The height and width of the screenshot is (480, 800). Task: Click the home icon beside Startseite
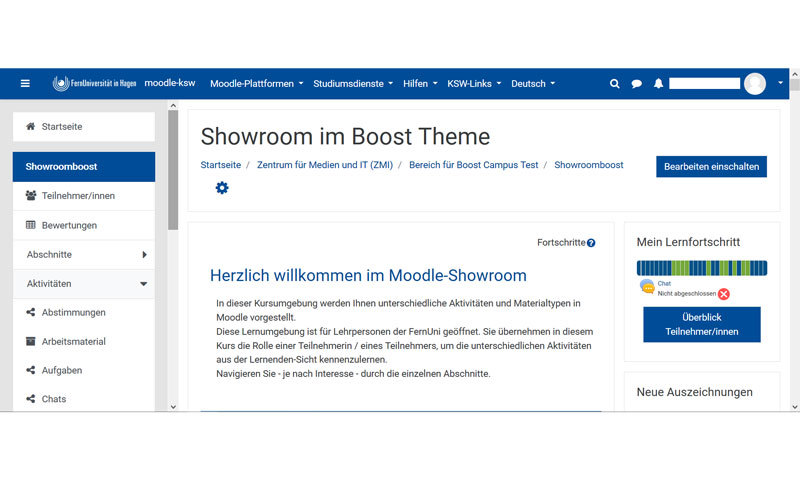coord(31,126)
